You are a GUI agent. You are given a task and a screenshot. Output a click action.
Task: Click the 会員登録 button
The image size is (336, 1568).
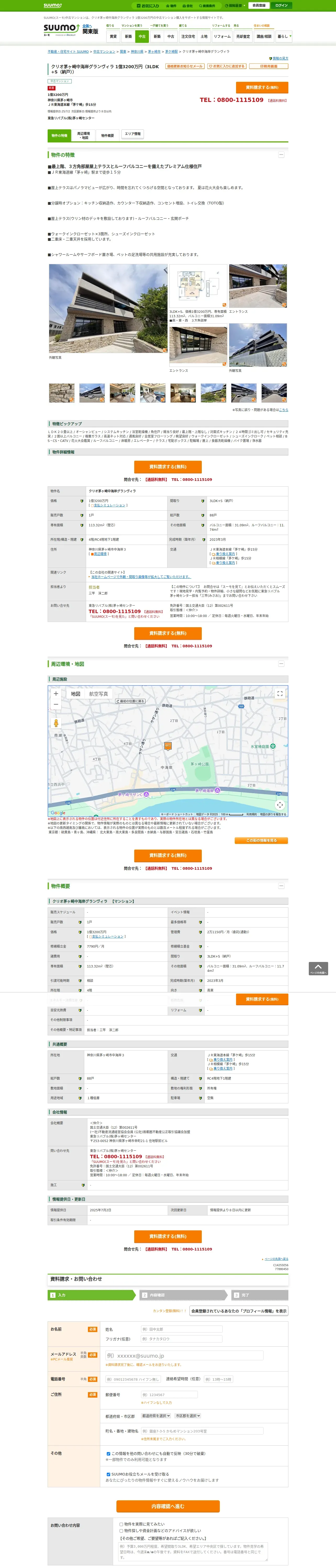point(259,5)
